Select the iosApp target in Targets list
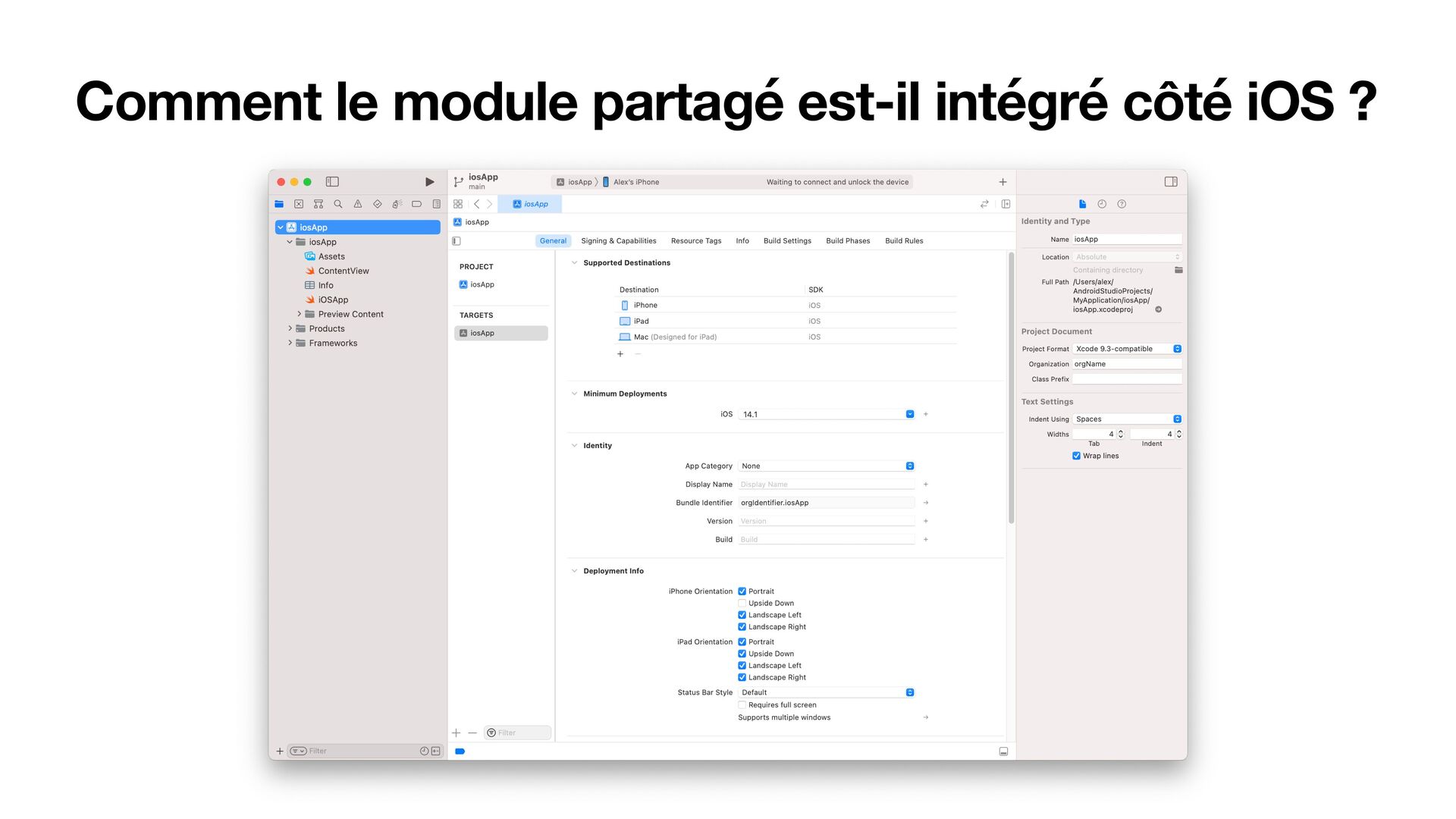Screen dimensions: 1456x819 coord(501,333)
